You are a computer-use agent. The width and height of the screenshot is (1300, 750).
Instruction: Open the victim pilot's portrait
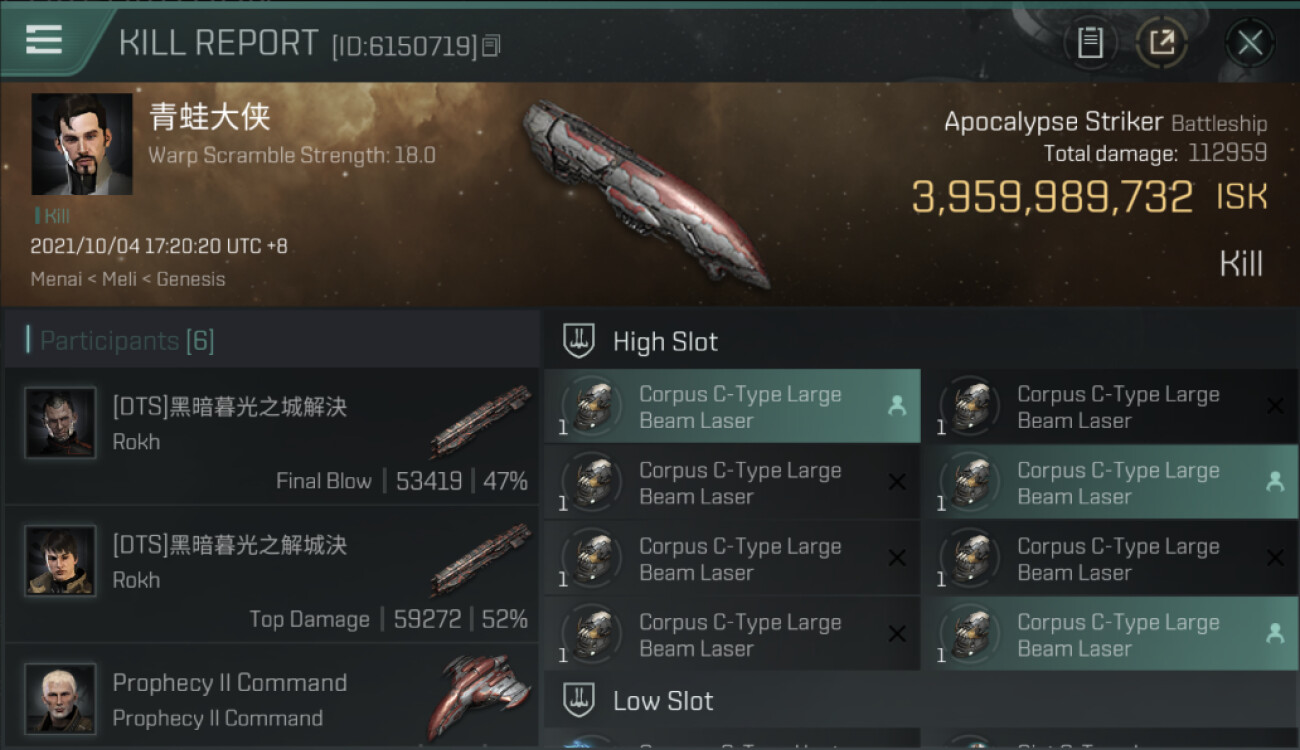[81, 144]
